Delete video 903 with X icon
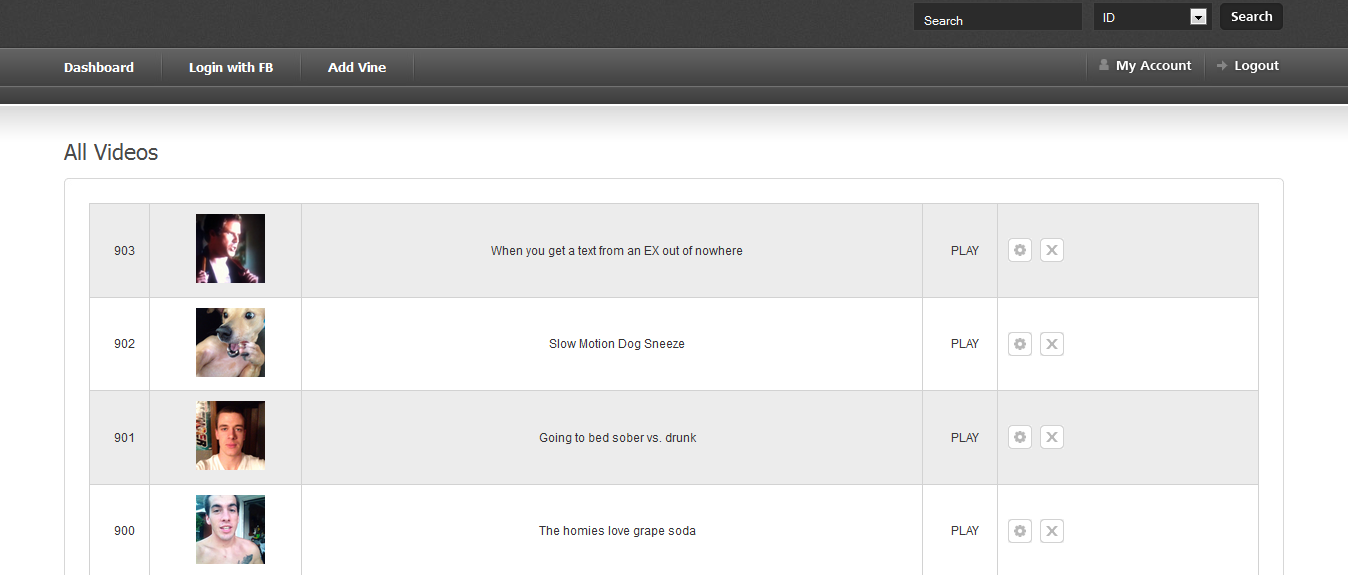Image resolution: width=1348 pixels, height=575 pixels. click(1051, 250)
